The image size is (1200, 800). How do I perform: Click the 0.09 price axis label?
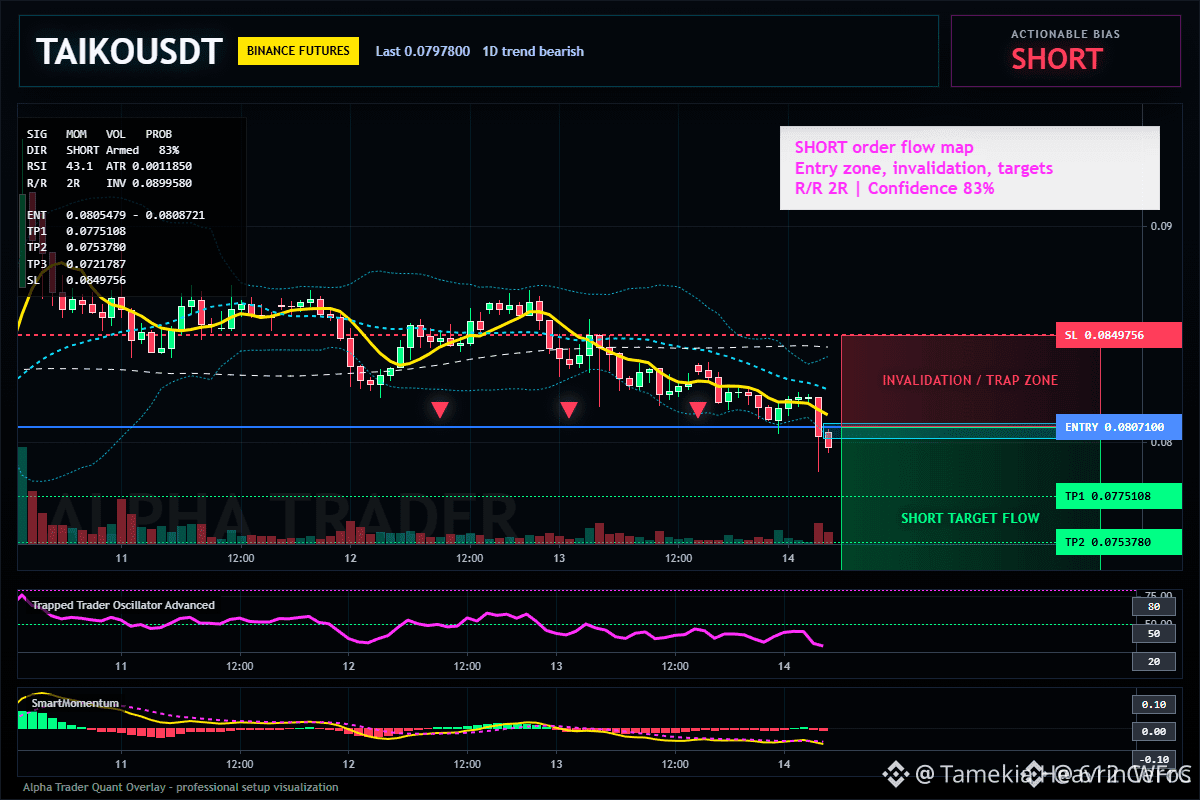[1160, 226]
